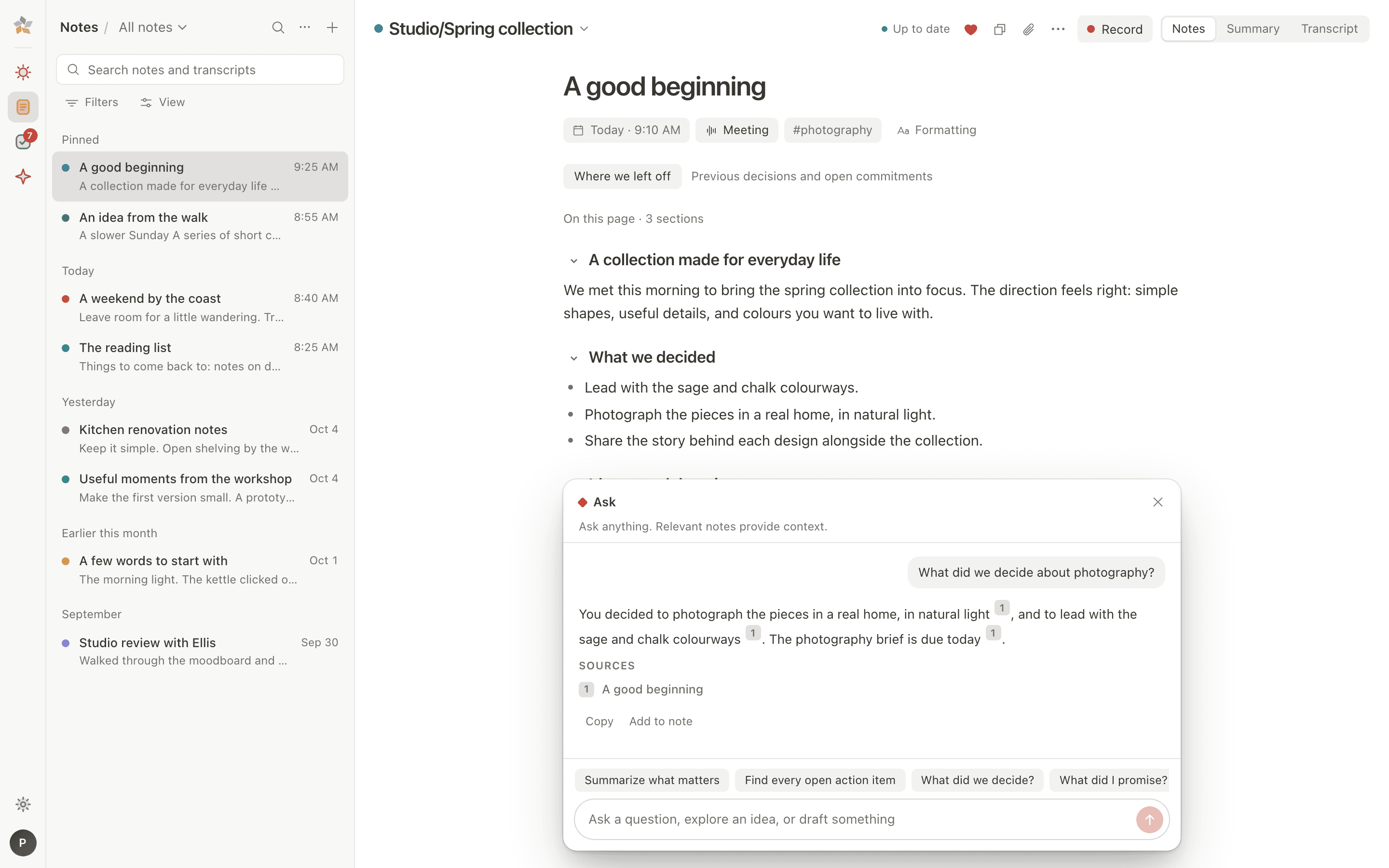Toggle the heart favorite icon
Screen dimensions: 1389x868
tap(970, 29)
